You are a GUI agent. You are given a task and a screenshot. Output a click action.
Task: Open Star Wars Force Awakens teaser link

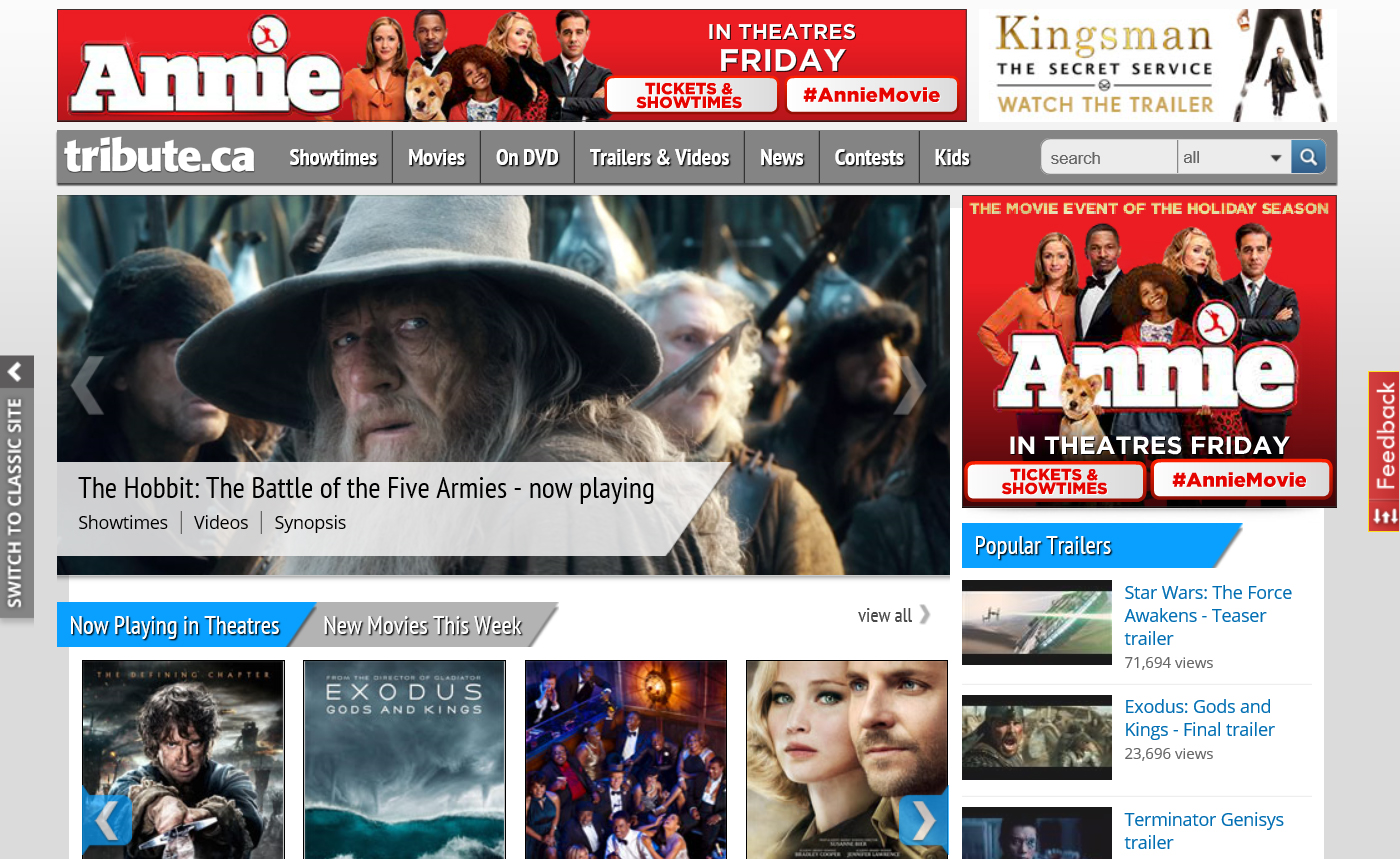coord(1208,615)
